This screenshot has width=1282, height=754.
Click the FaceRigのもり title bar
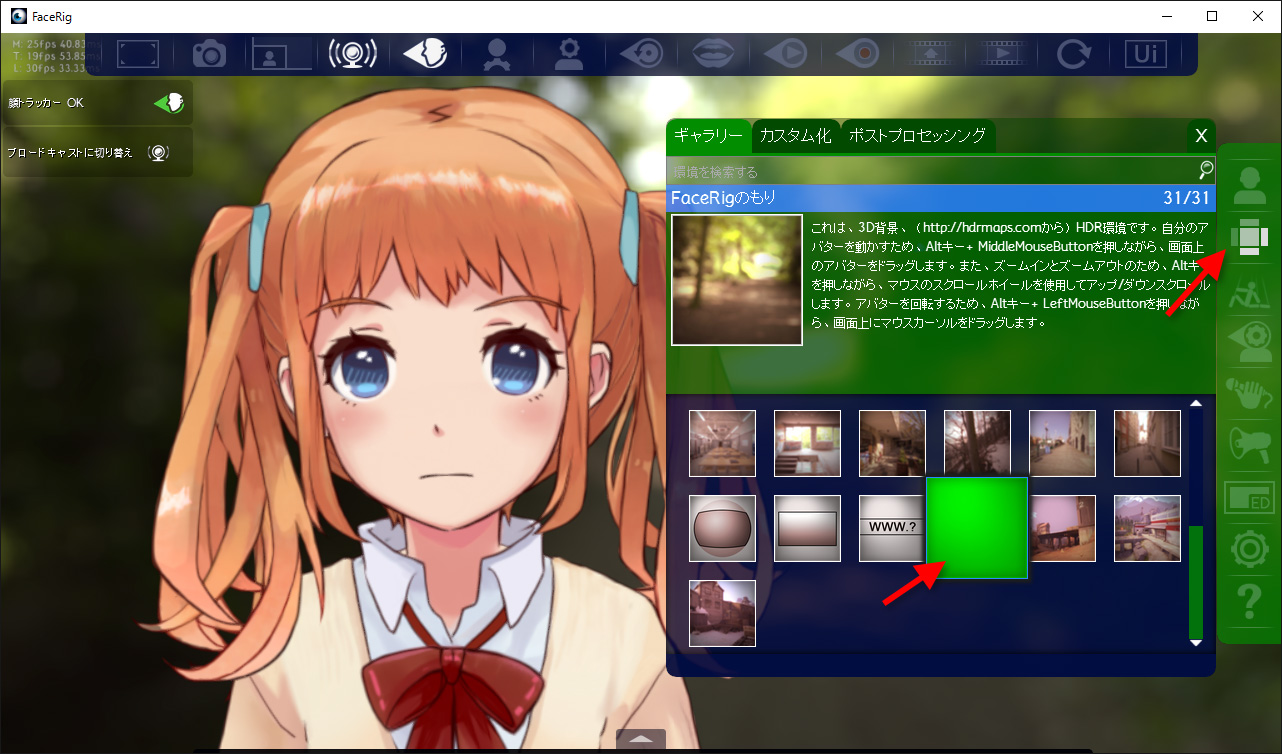[941, 198]
